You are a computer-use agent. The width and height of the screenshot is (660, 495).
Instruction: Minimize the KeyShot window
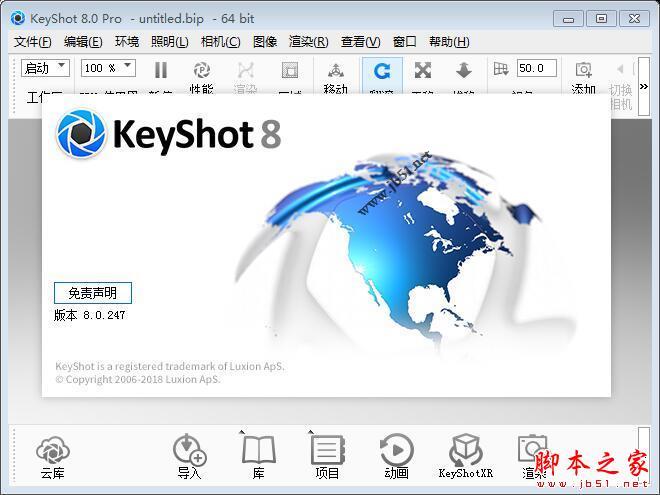click(568, 19)
